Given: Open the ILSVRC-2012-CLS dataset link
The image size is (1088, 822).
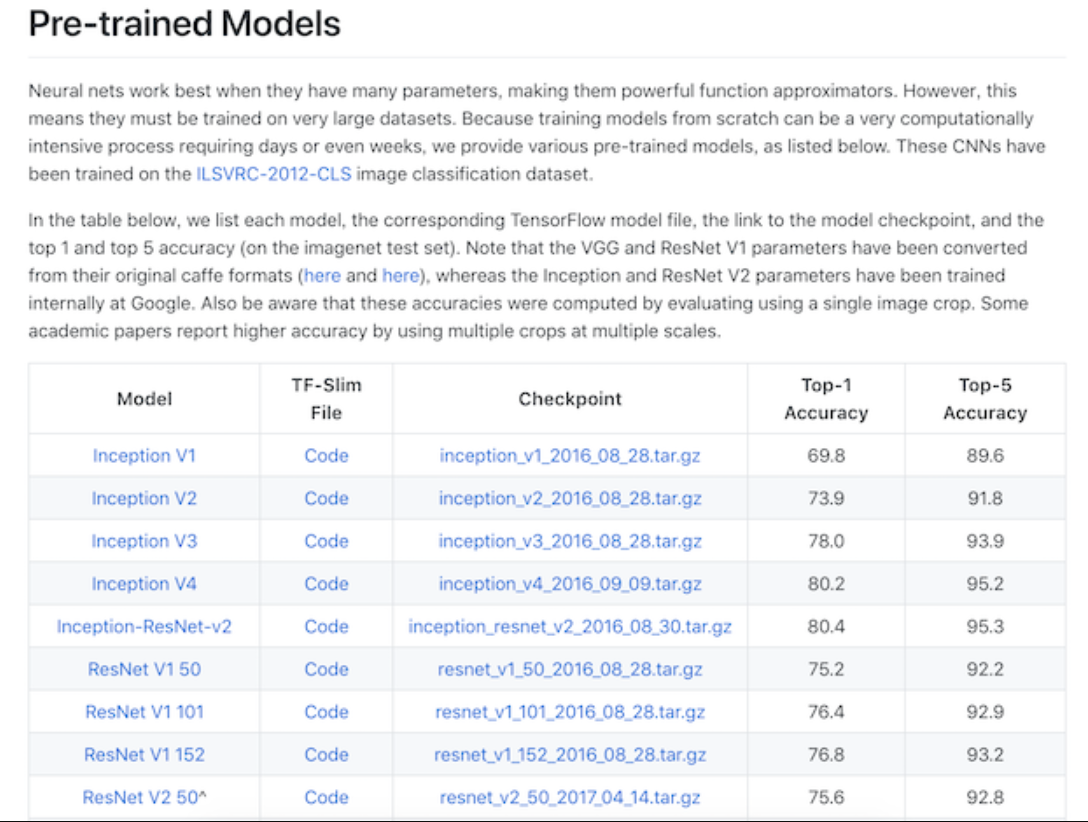Looking at the screenshot, I should 273,173.
